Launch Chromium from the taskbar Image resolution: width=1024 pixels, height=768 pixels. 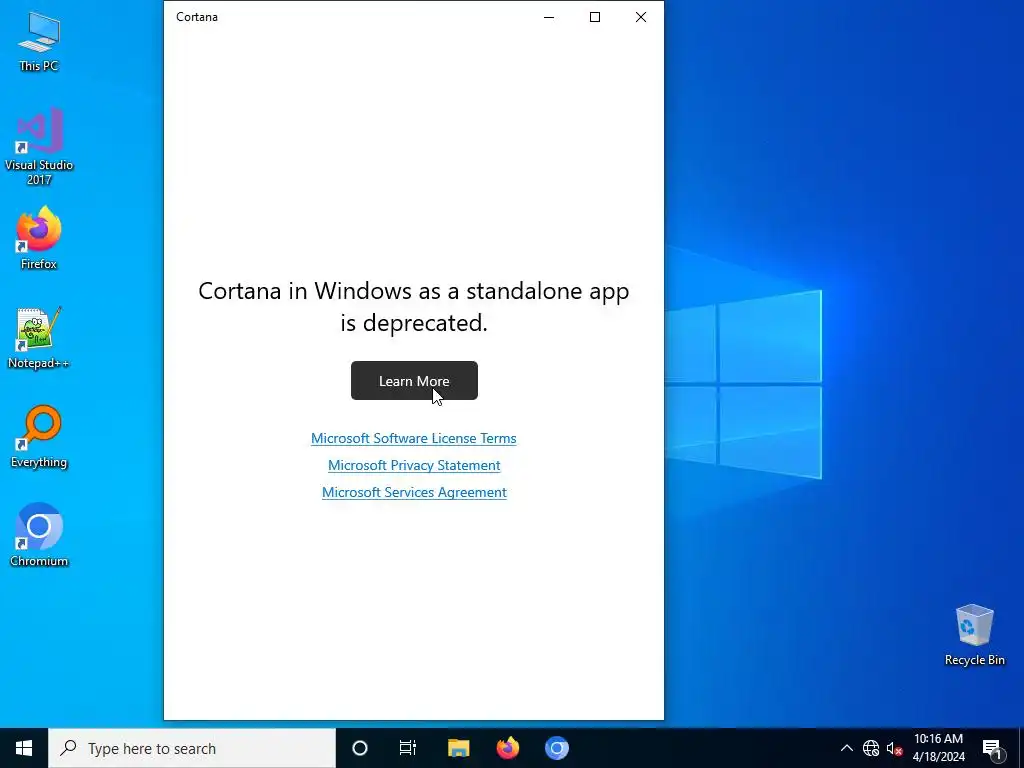pos(556,748)
